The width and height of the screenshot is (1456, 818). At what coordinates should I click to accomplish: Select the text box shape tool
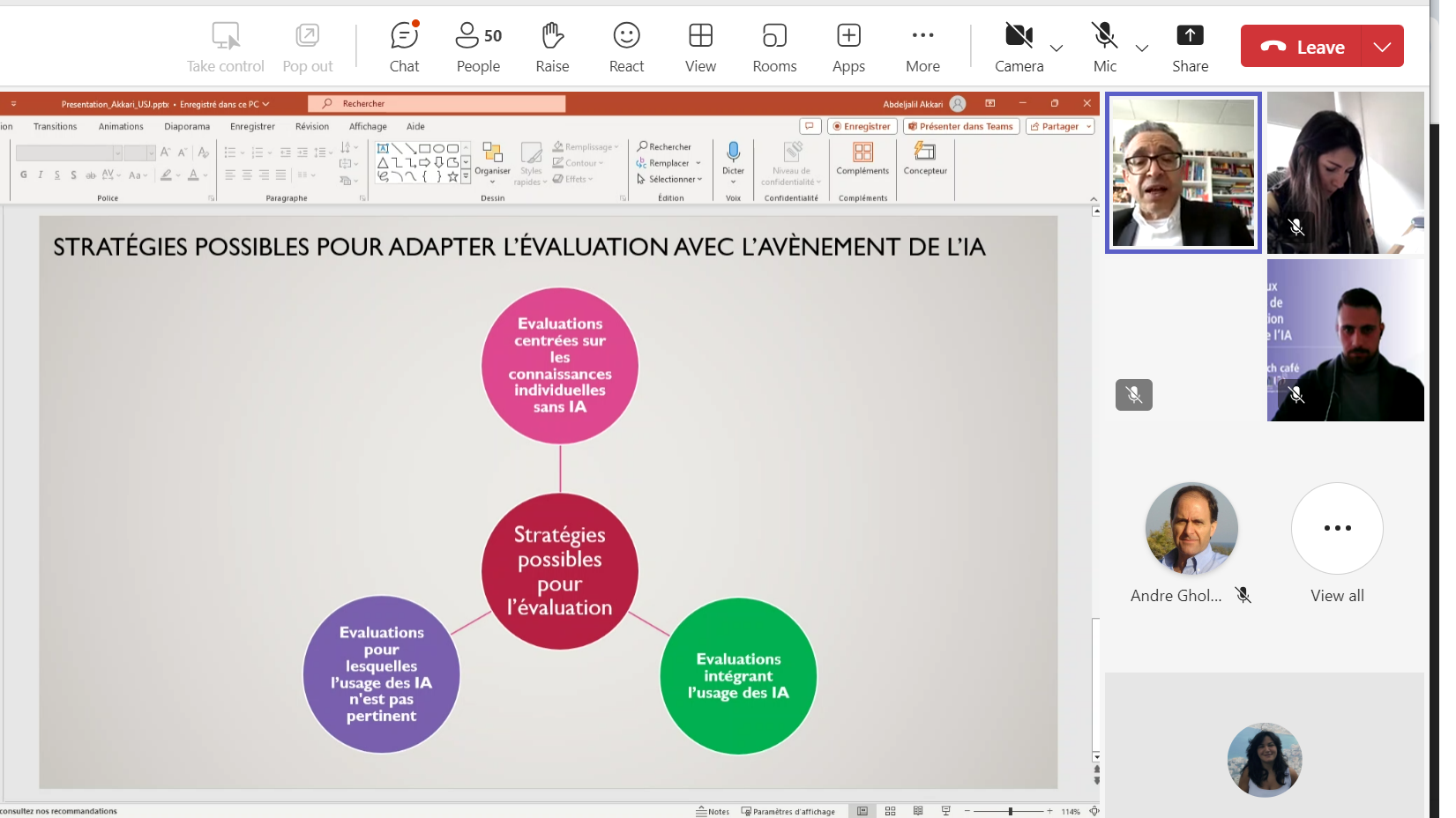tap(383, 148)
